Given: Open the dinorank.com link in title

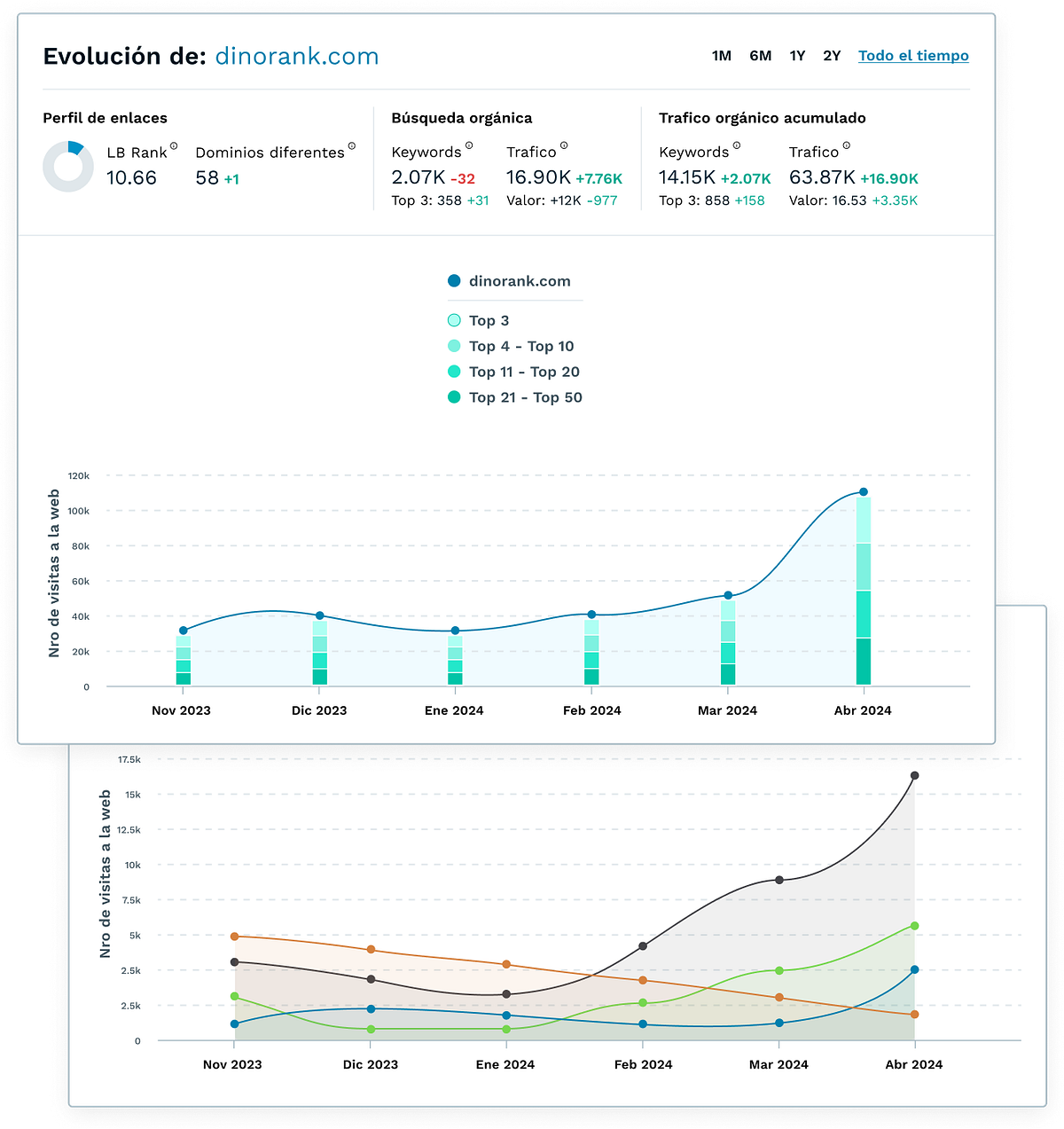Looking at the screenshot, I should click(x=297, y=57).
